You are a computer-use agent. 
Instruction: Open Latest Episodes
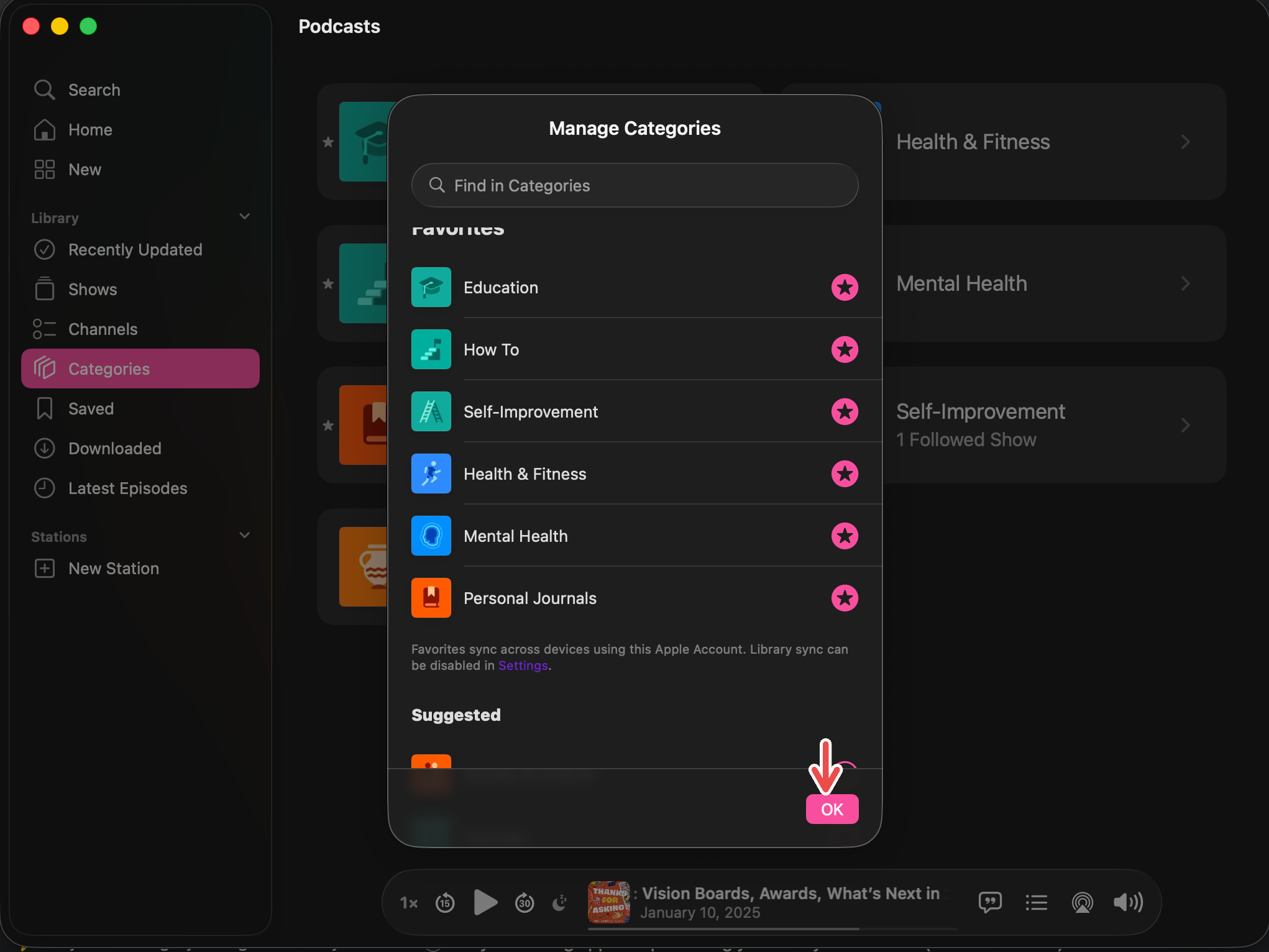pos(140,488)
